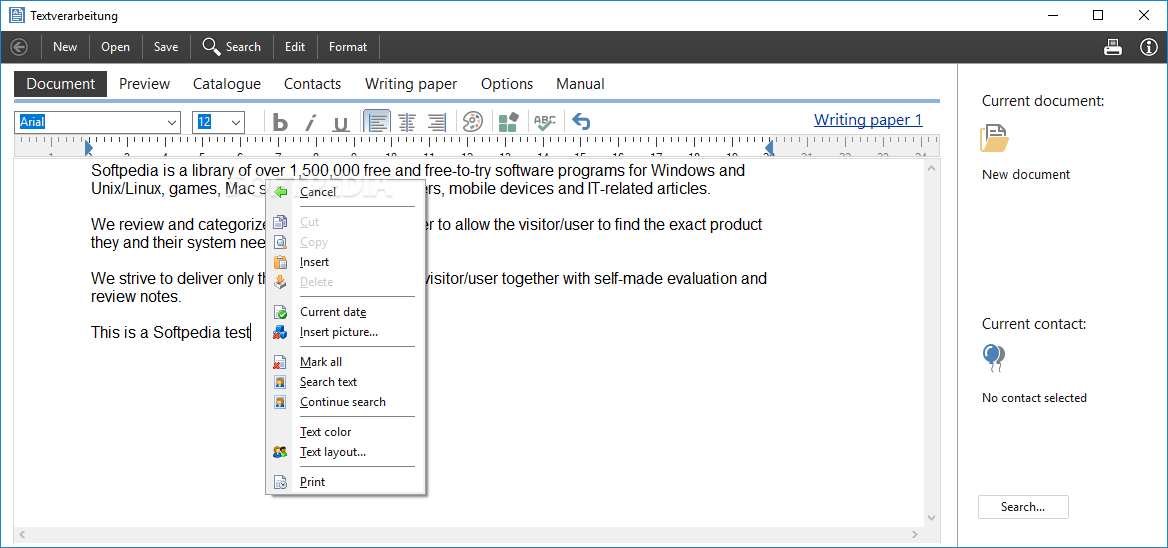The height and width of the screenshot is (548, 1168).
Task: Switch to the Document tab
Action: click(x=60, y=84)
